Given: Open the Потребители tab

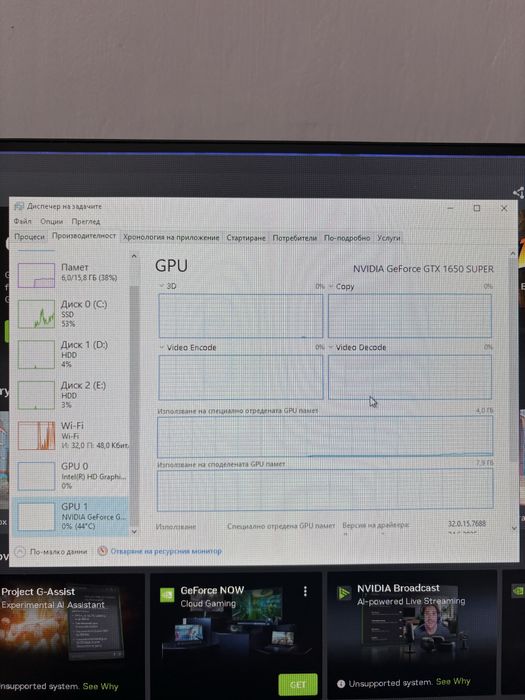Looking at the screenshot, I should (x=295, y=238).
